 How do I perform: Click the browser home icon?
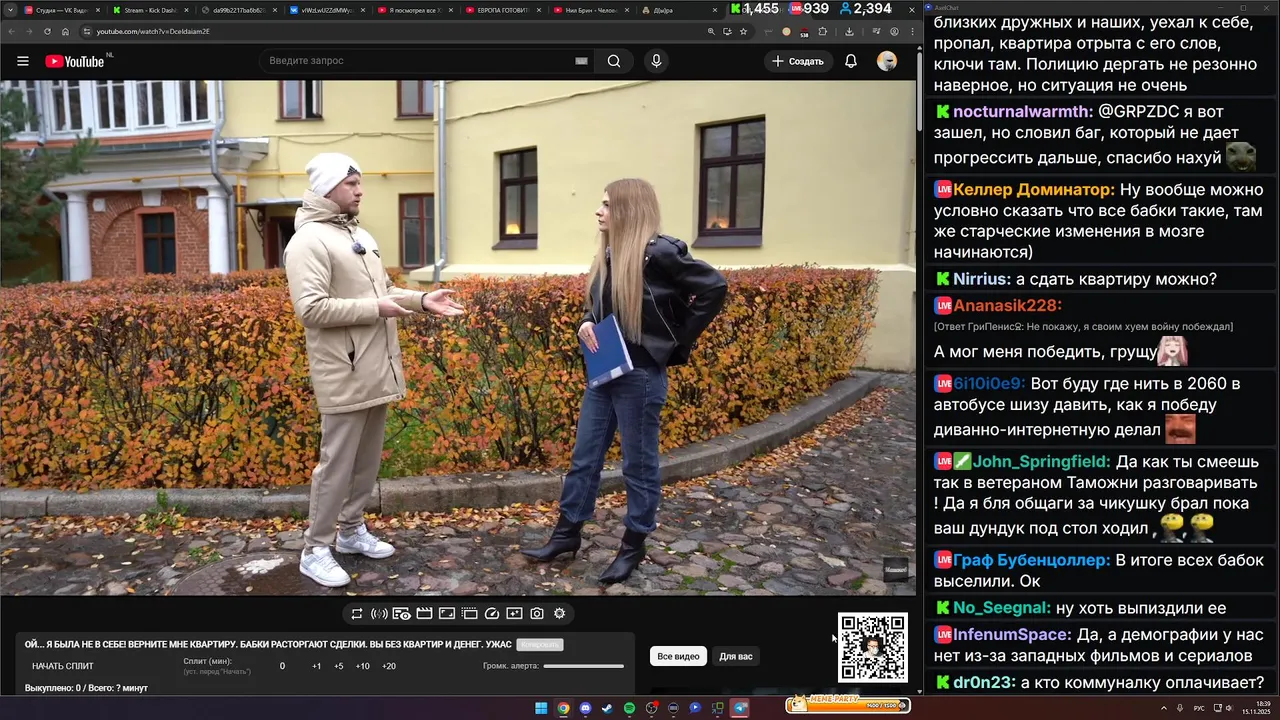coord(65,31)
